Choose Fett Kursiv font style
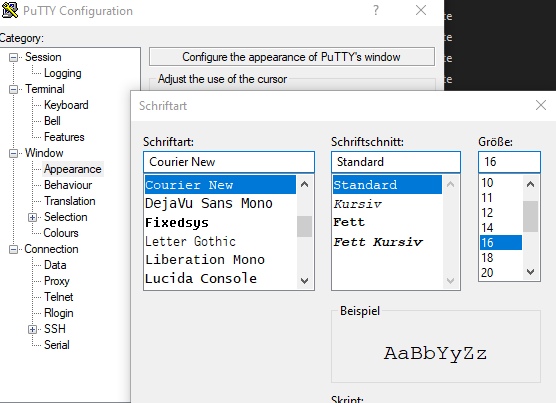 [387, 242]
